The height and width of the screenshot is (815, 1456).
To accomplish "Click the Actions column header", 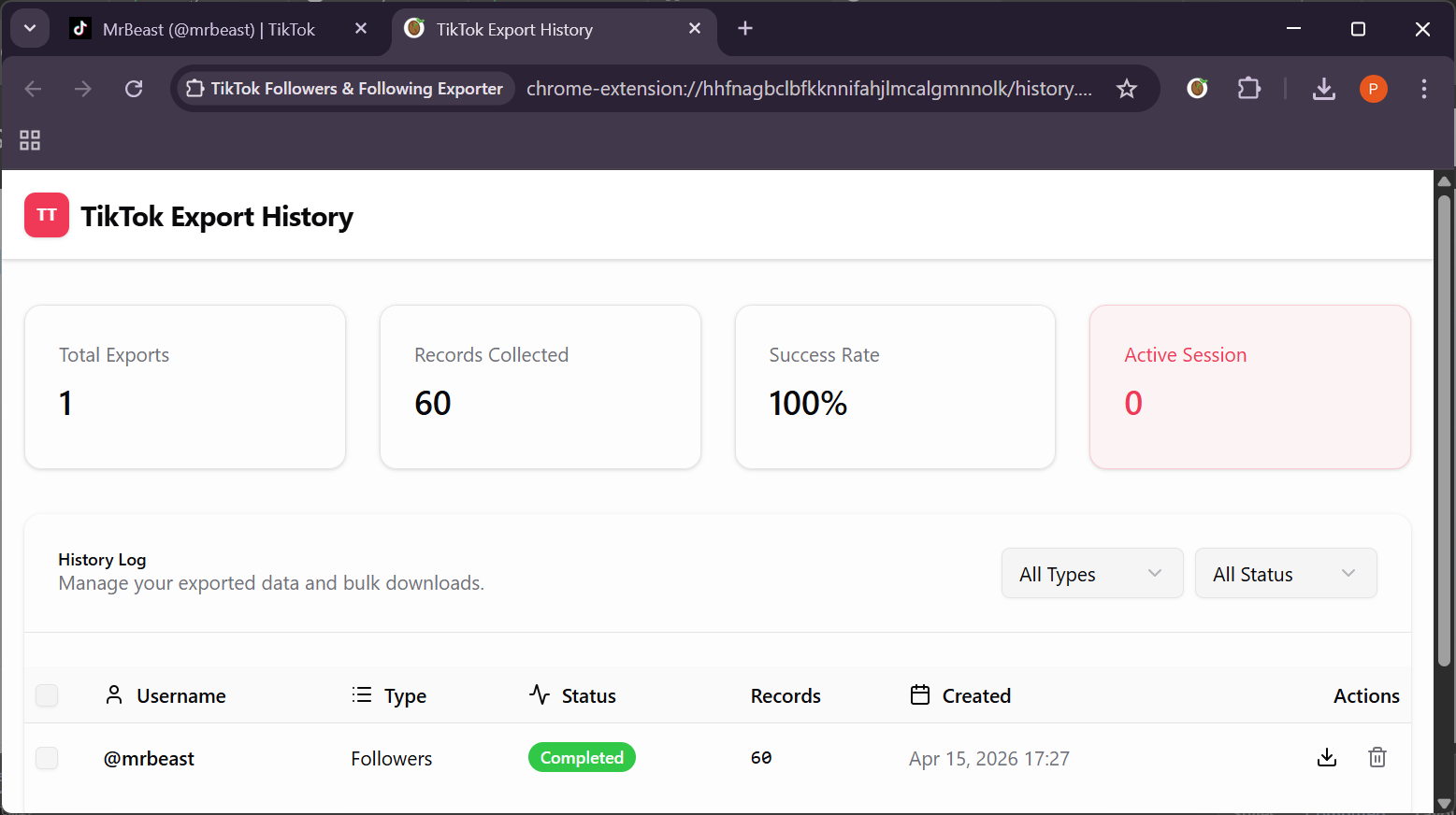I will [x=1366, y=695].
